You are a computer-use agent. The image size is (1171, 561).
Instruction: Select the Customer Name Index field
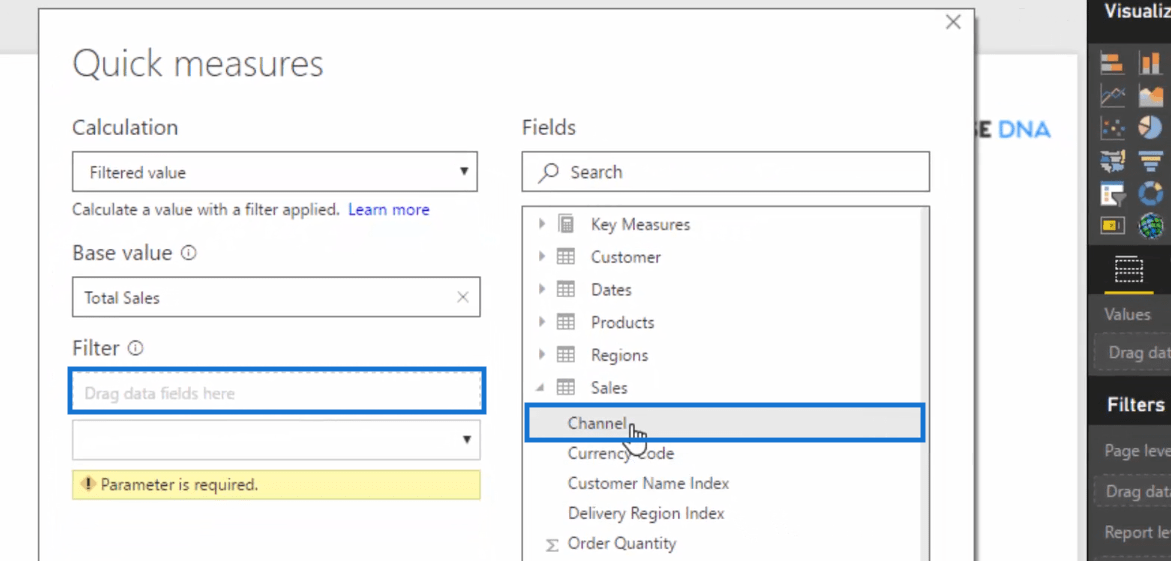(648, 483)
